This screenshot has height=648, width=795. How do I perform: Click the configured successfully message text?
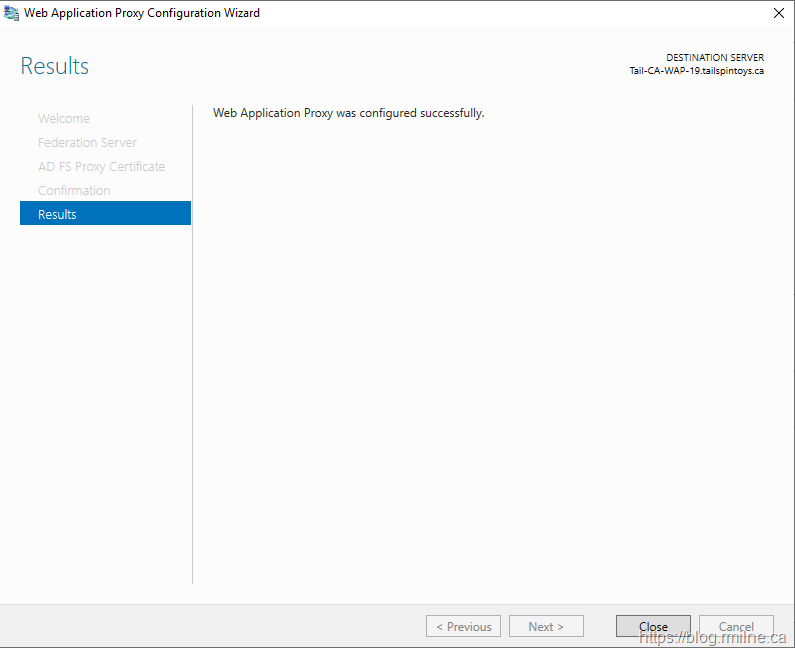348,113
